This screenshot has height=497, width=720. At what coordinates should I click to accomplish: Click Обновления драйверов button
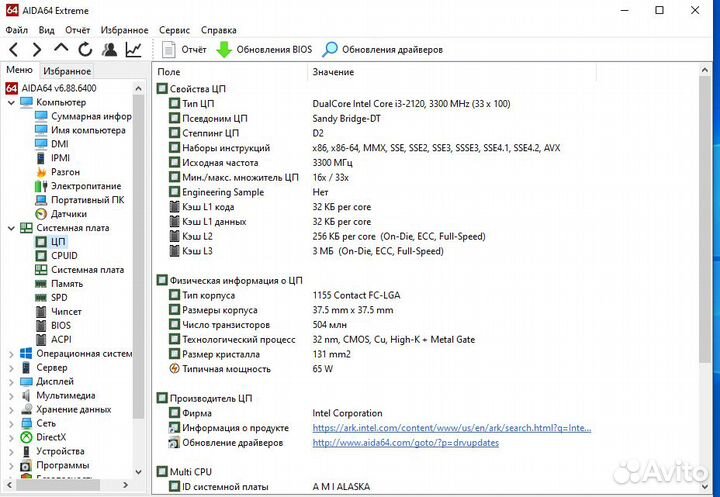pos(382,50)
